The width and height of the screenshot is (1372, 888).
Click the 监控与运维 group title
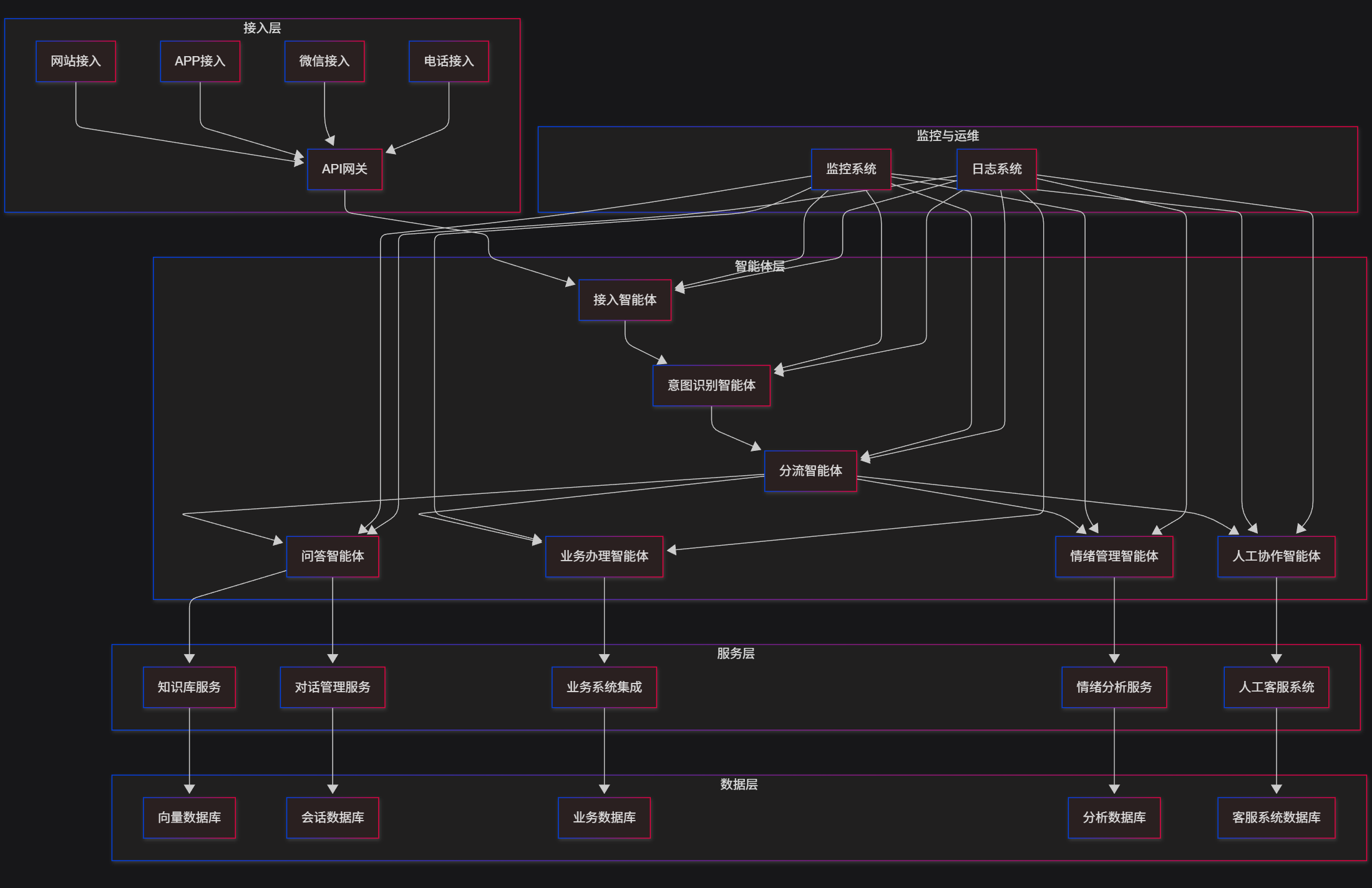[x=947, y=136]
